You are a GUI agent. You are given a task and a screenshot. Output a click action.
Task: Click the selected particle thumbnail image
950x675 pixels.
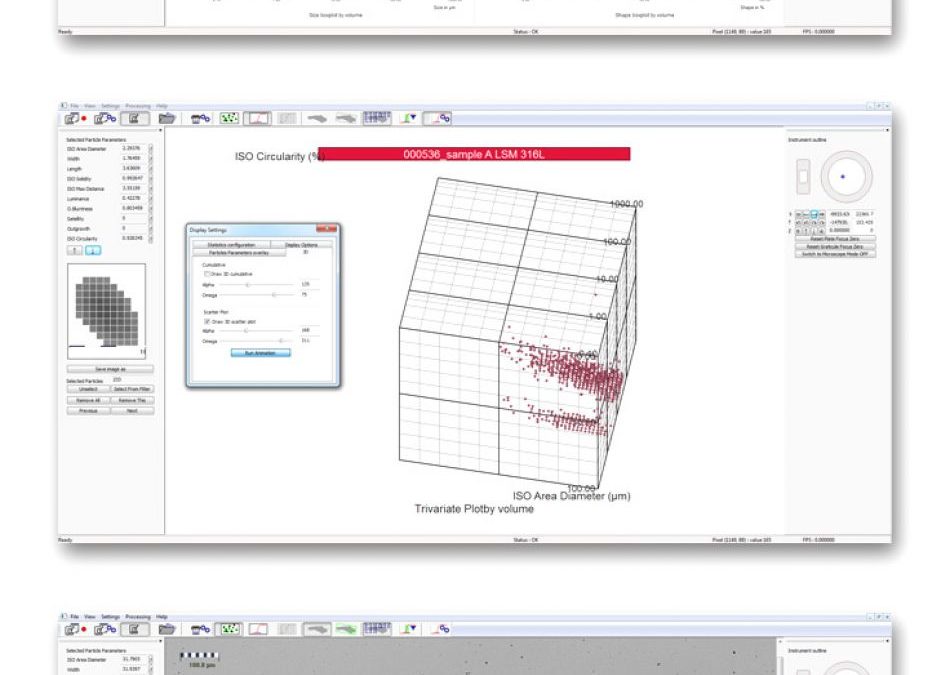pyautogui.click(x=107, y=311)
